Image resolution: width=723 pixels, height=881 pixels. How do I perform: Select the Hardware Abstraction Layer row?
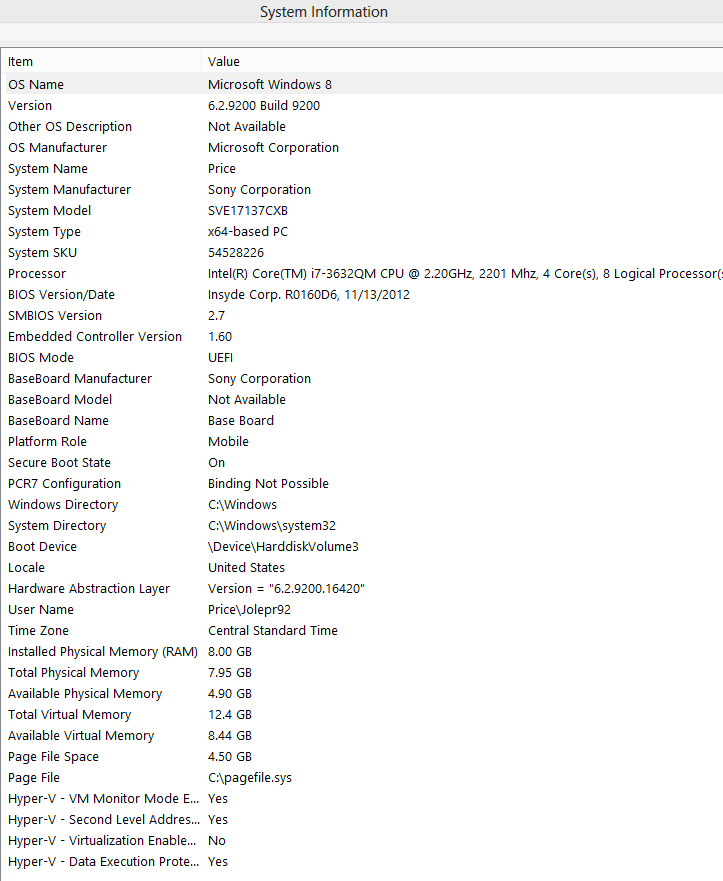[89, 589]
